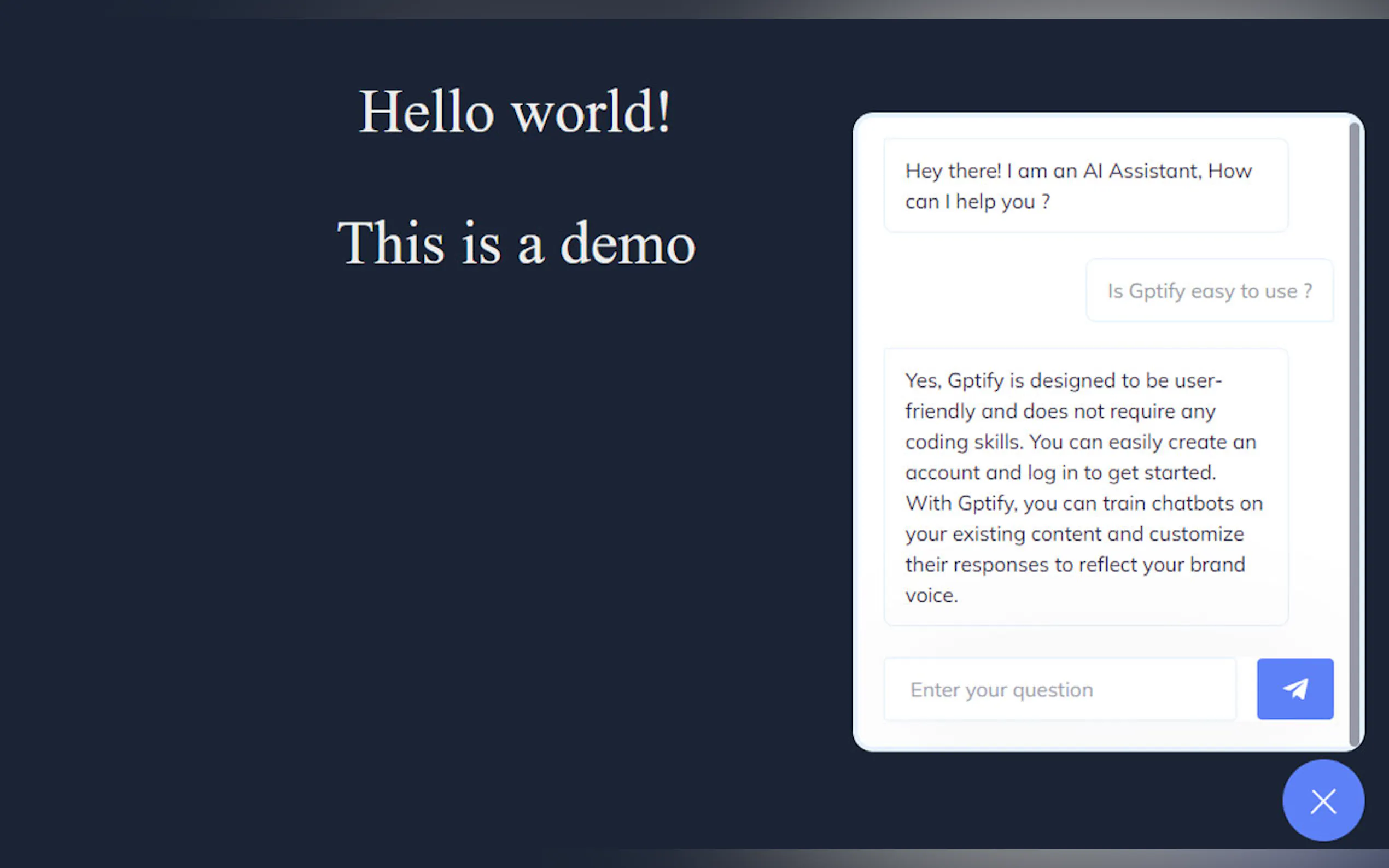
Task: Click the paper plane send icon
Action: 1295,689
